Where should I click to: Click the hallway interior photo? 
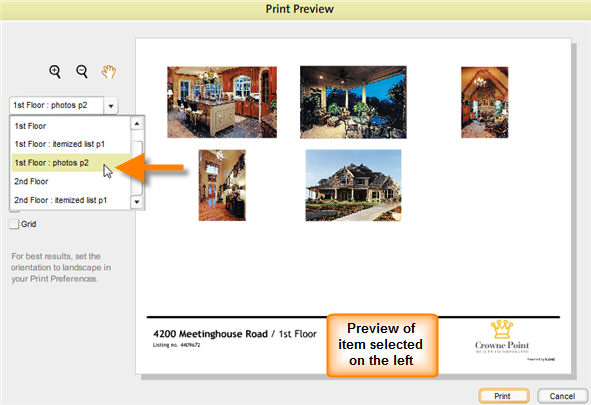pyautogui.click(x=222, y=185)
